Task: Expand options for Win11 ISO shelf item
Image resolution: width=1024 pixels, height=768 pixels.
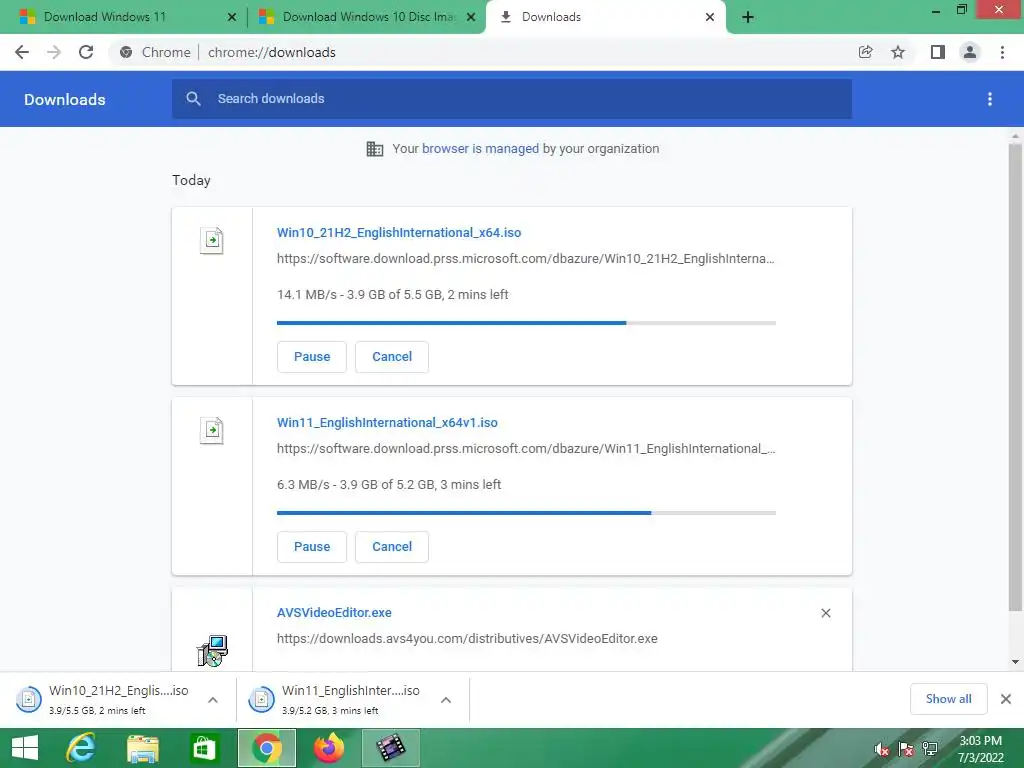Action: (x=446, y=700)
